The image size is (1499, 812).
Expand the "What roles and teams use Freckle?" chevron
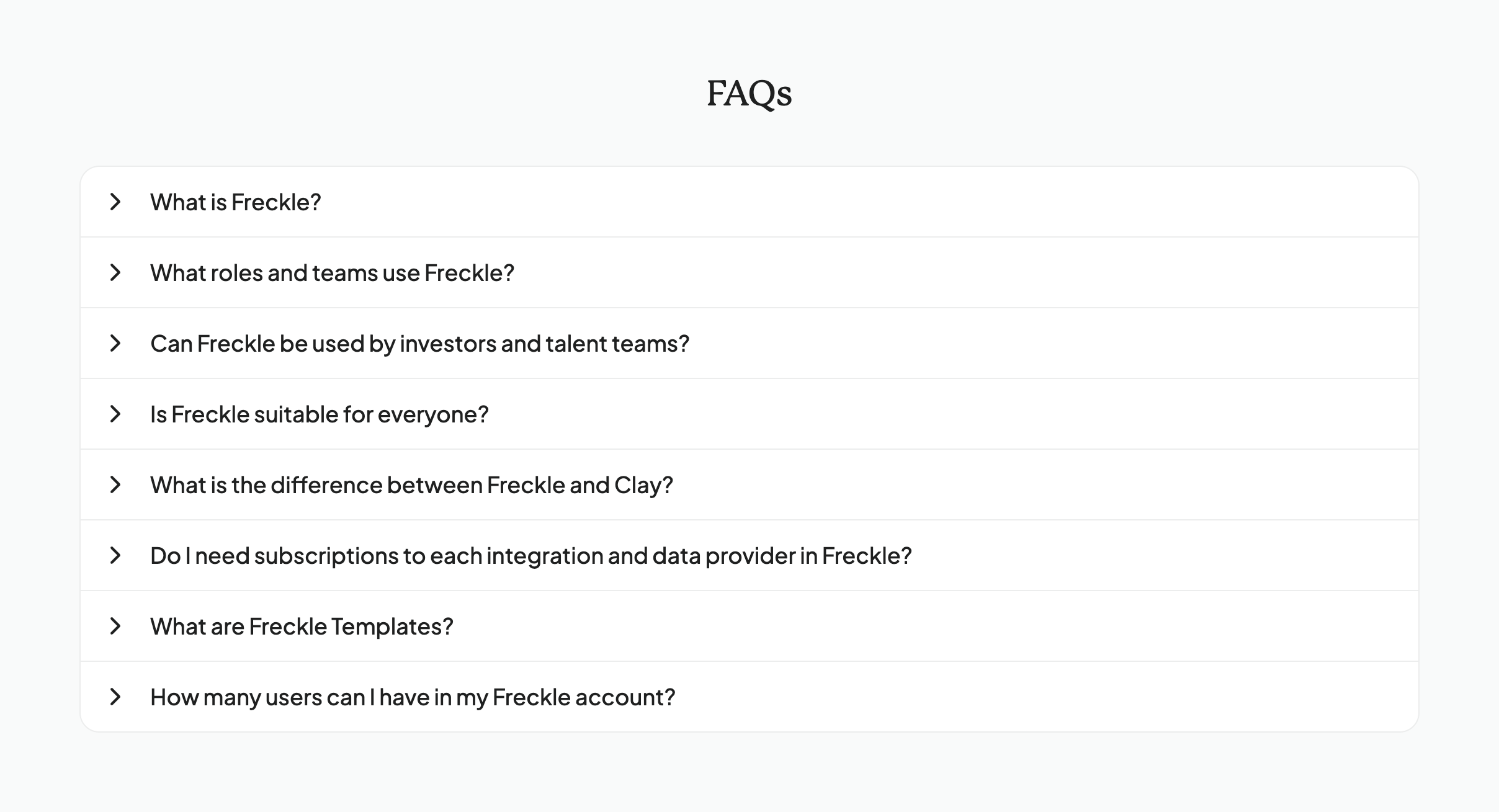[115, 273]
